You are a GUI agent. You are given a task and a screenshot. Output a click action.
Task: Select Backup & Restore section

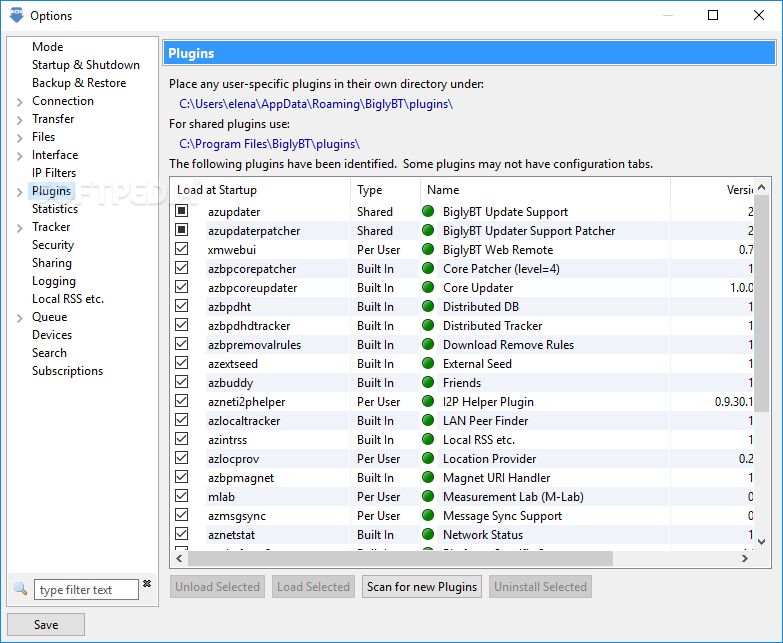coord(79,82)
